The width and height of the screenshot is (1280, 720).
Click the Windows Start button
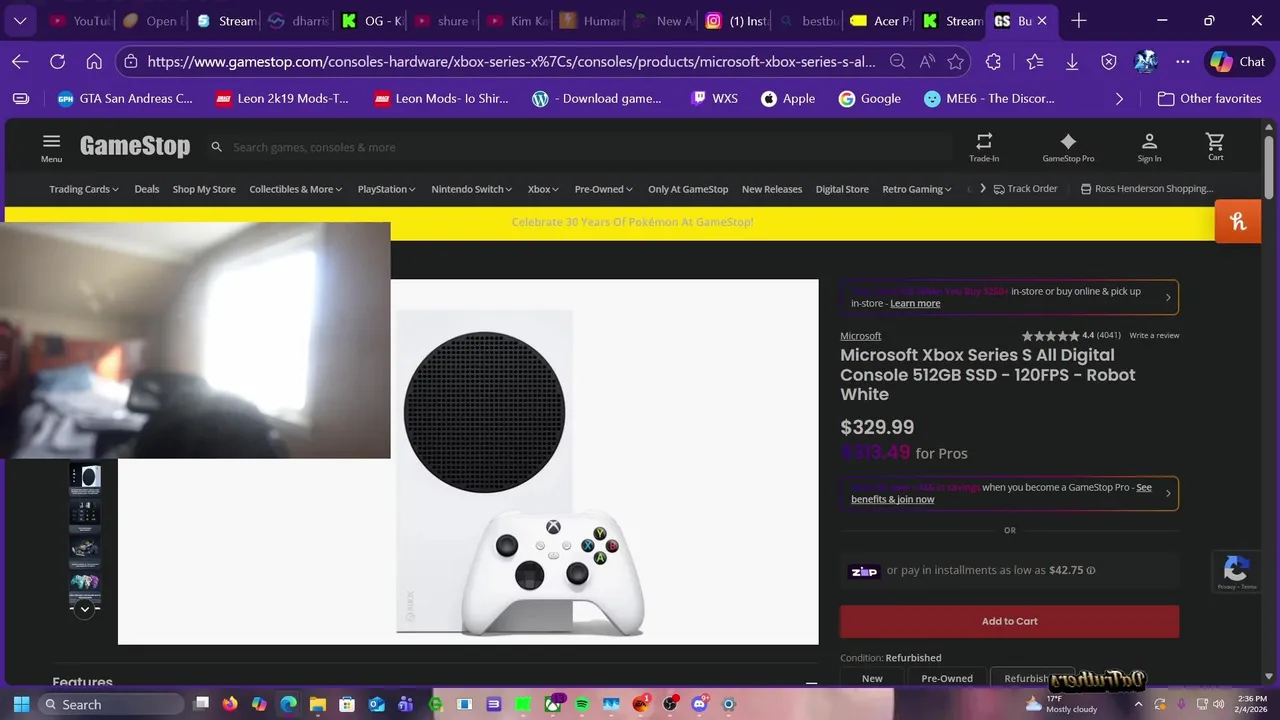tap(20, 704)
